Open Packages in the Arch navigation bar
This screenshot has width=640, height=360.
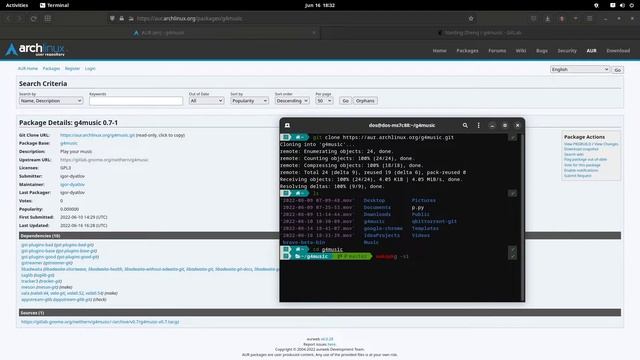point(467,51)
